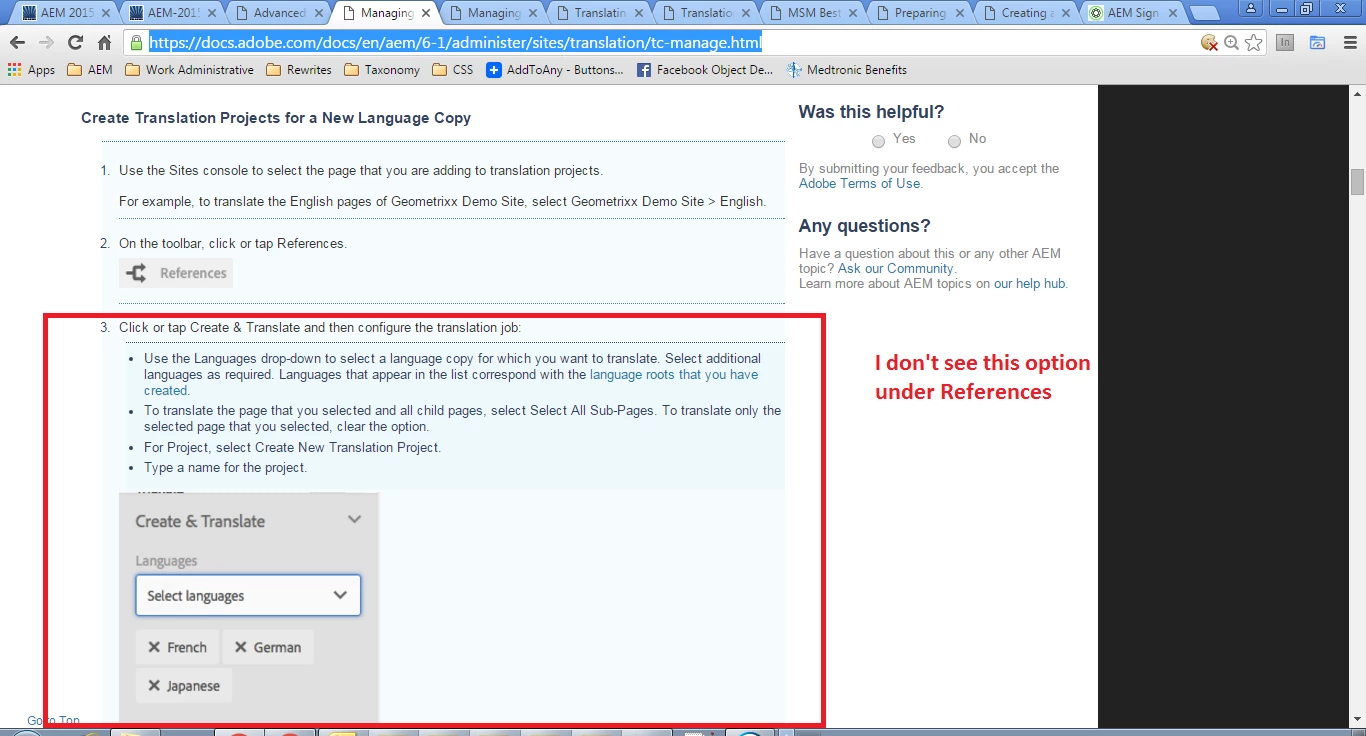Open the AEM bookmarks folder
Viewport: 1366px width, 736px height.
click(x=89, y=70)
